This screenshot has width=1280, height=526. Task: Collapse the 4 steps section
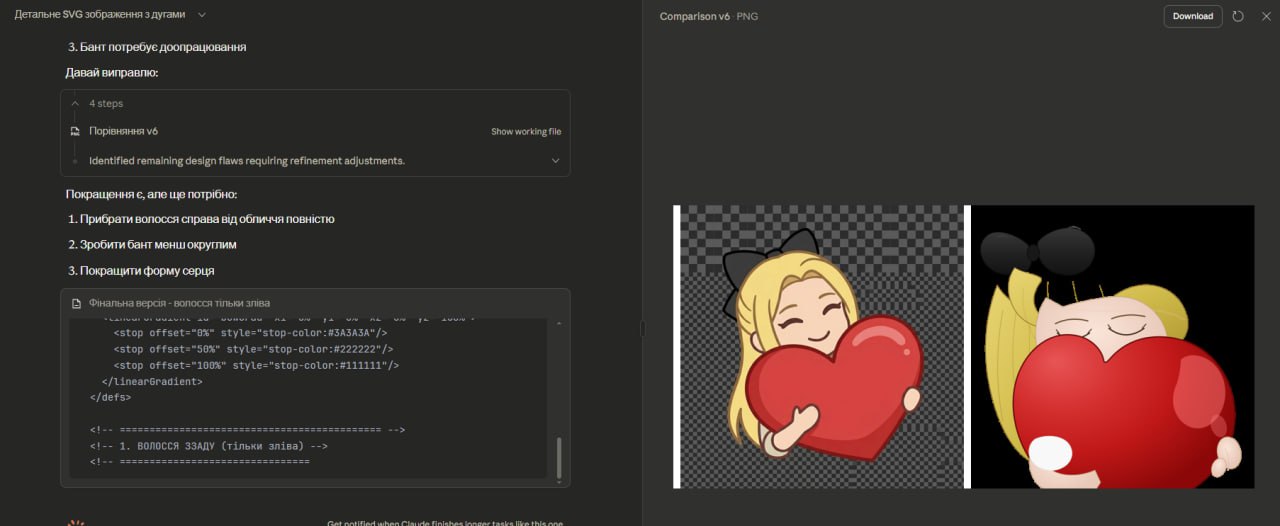(x=75, y=103)
